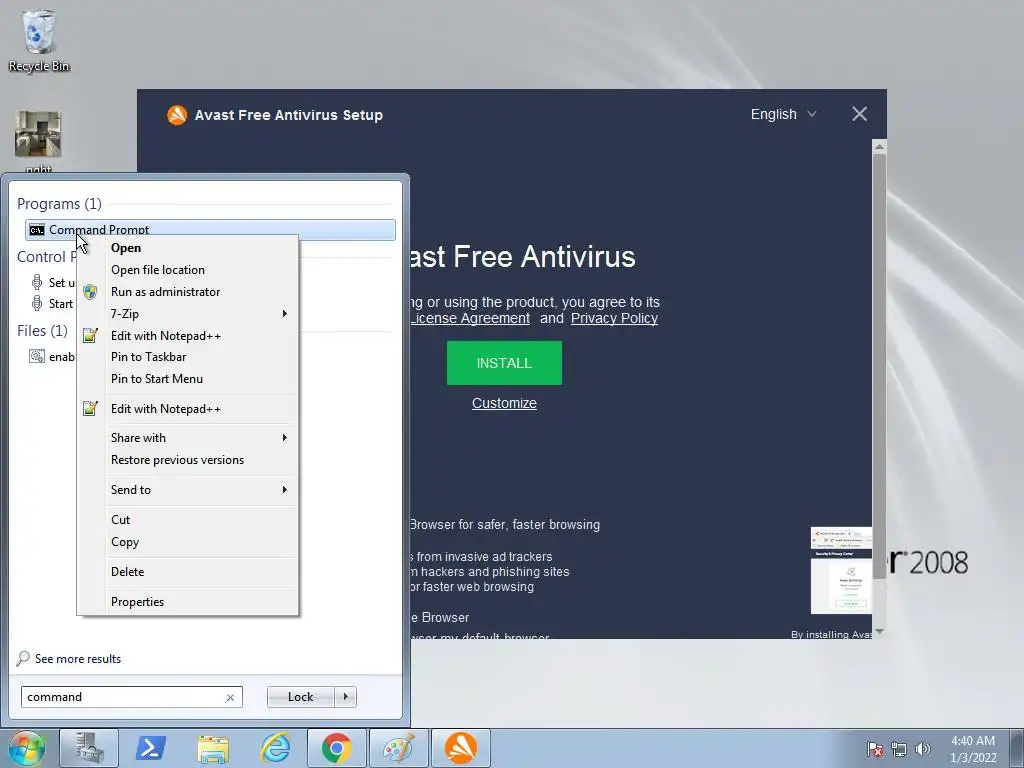Screen dimensions: 1024x768
Task: Switch to Avast installer taskbar button
Action: point(461,748)
